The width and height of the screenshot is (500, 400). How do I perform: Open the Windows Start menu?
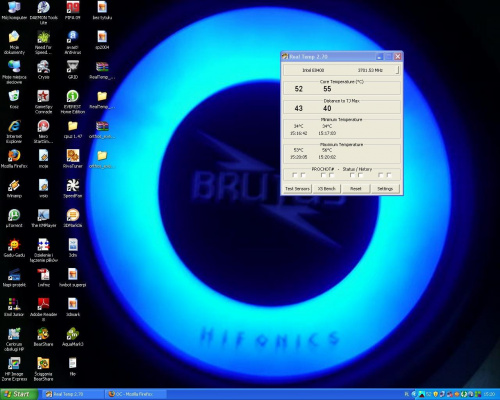pos(18,394)
